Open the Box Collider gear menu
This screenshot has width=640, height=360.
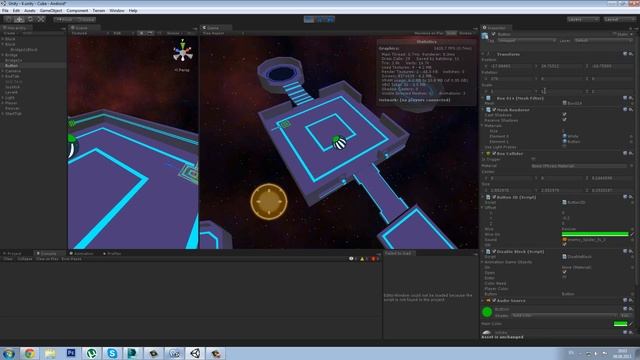[x=631, y=153]
